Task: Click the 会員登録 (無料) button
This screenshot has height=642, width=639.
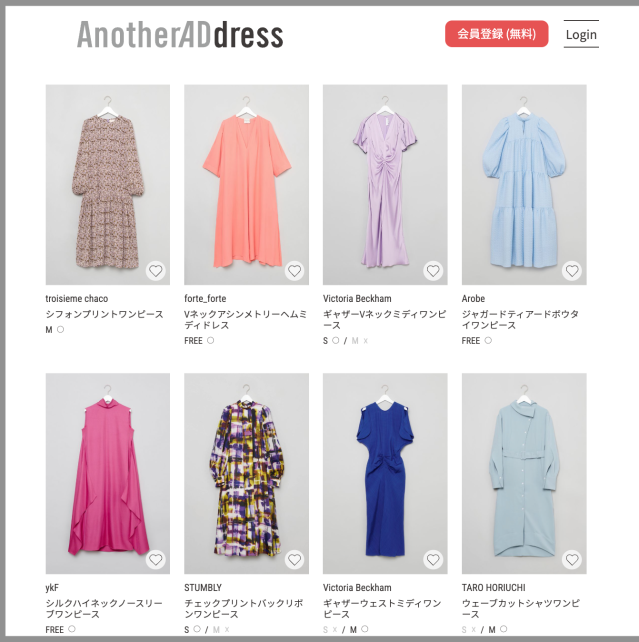Action: coord(497,34)
